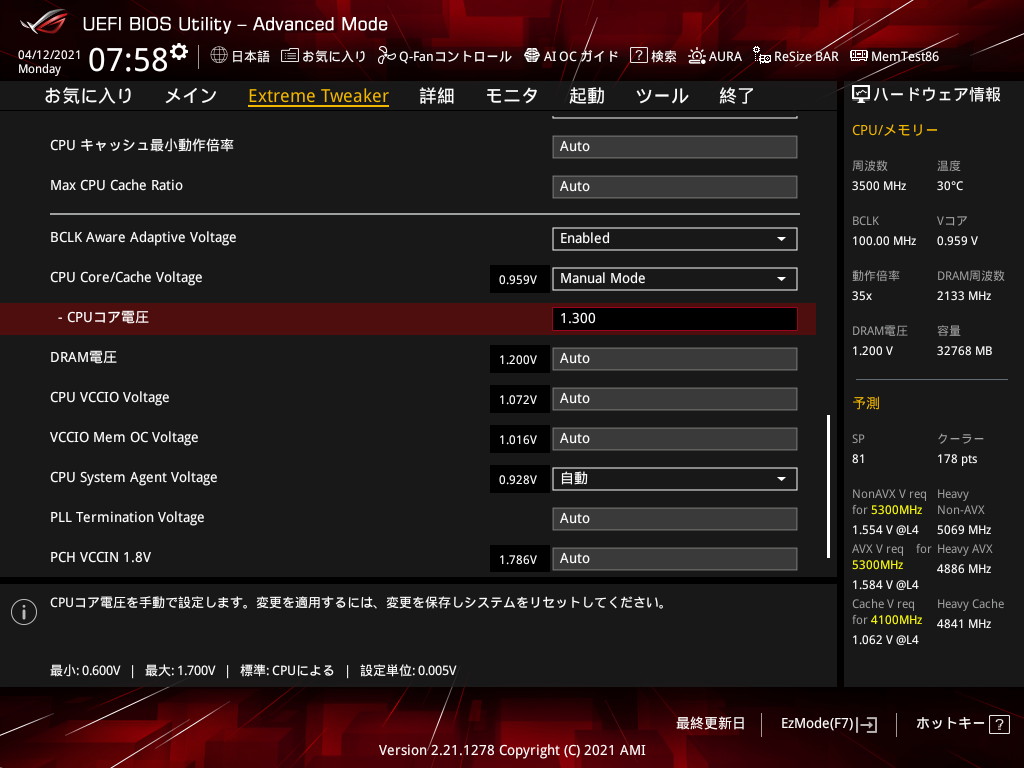The width and height of the screenshot is (1024, 768).
Task: Click the CPU/メモリー section heading
Action: point(895,130)
